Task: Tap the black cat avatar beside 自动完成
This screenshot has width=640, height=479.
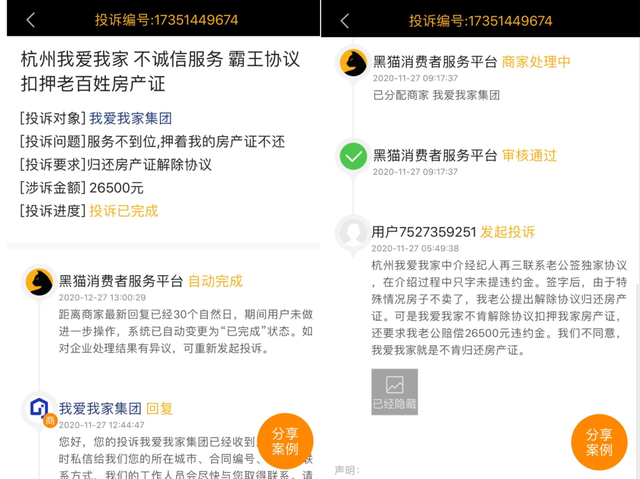Action: pyautogui.click(x=39, y=283)
